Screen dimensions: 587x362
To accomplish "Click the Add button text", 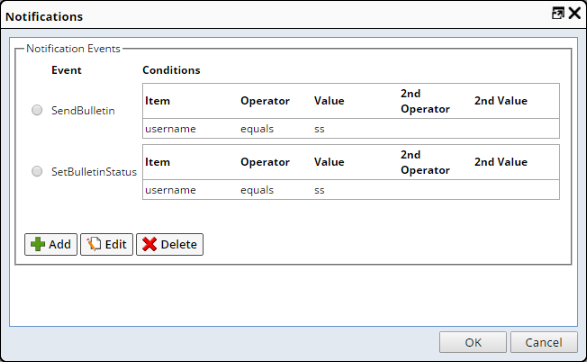I will point(60,244).
